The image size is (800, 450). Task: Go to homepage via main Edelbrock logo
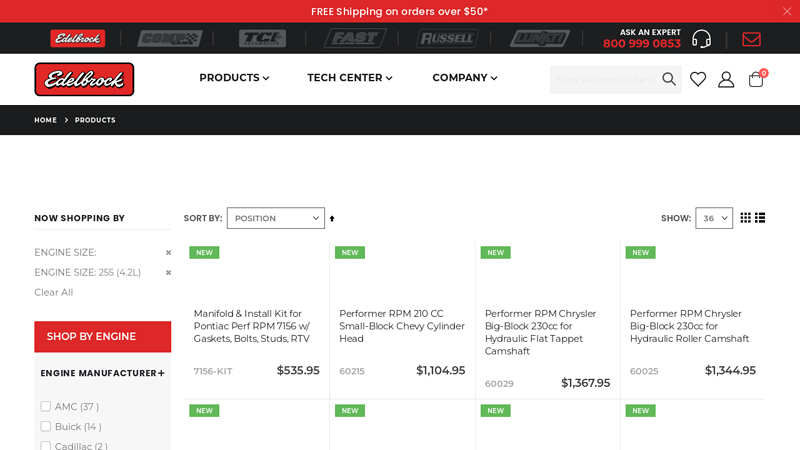point(84,79)
